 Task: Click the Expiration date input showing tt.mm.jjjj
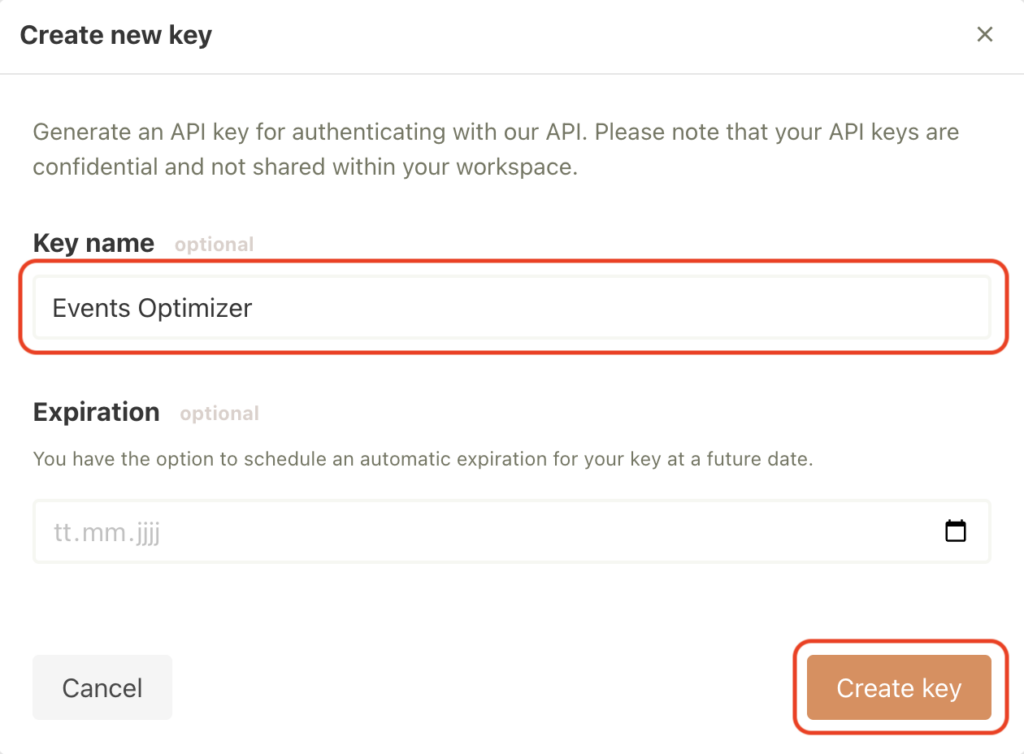coord(400,531)
